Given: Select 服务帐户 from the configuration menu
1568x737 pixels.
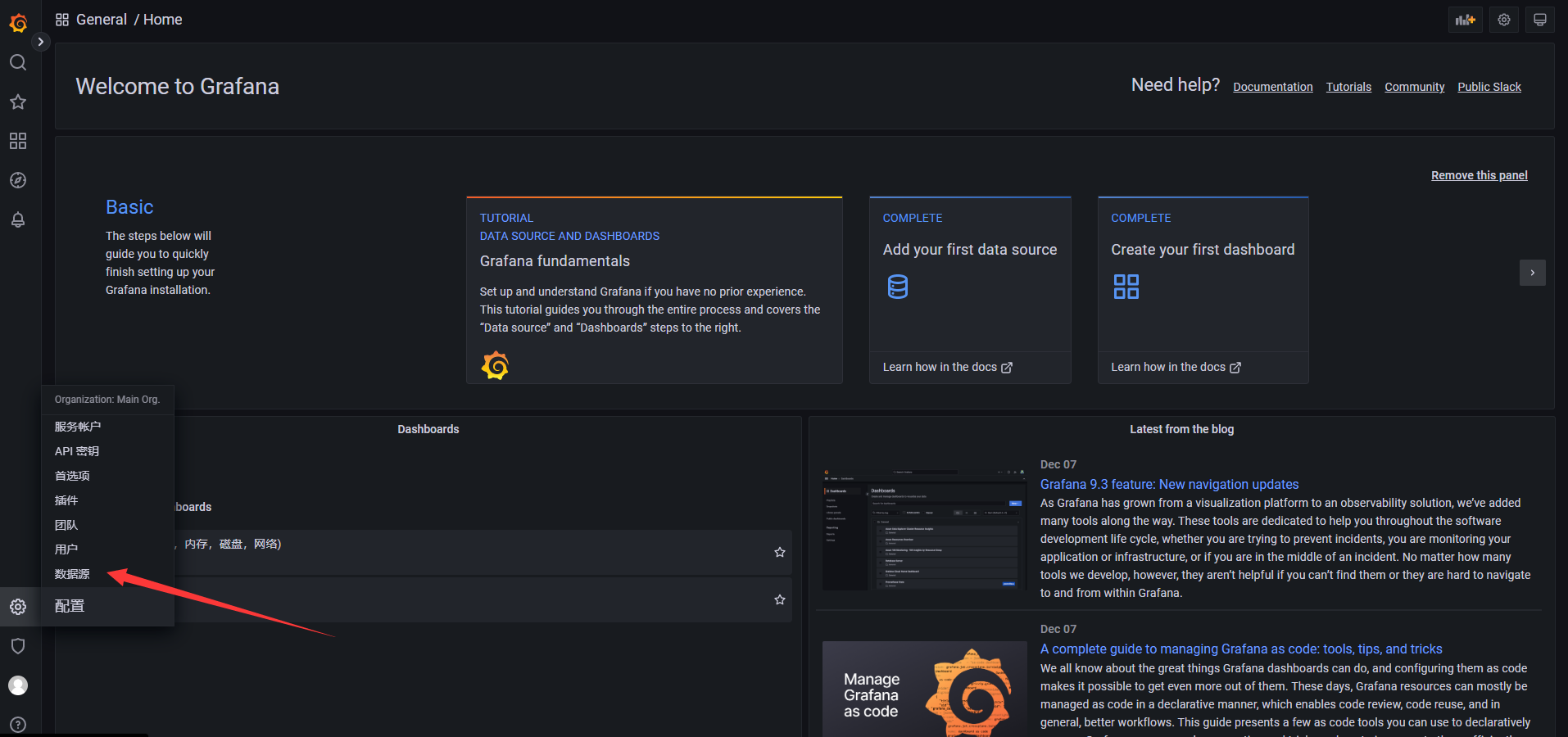Looking at the screenshot, I should (x=78, y=427).
